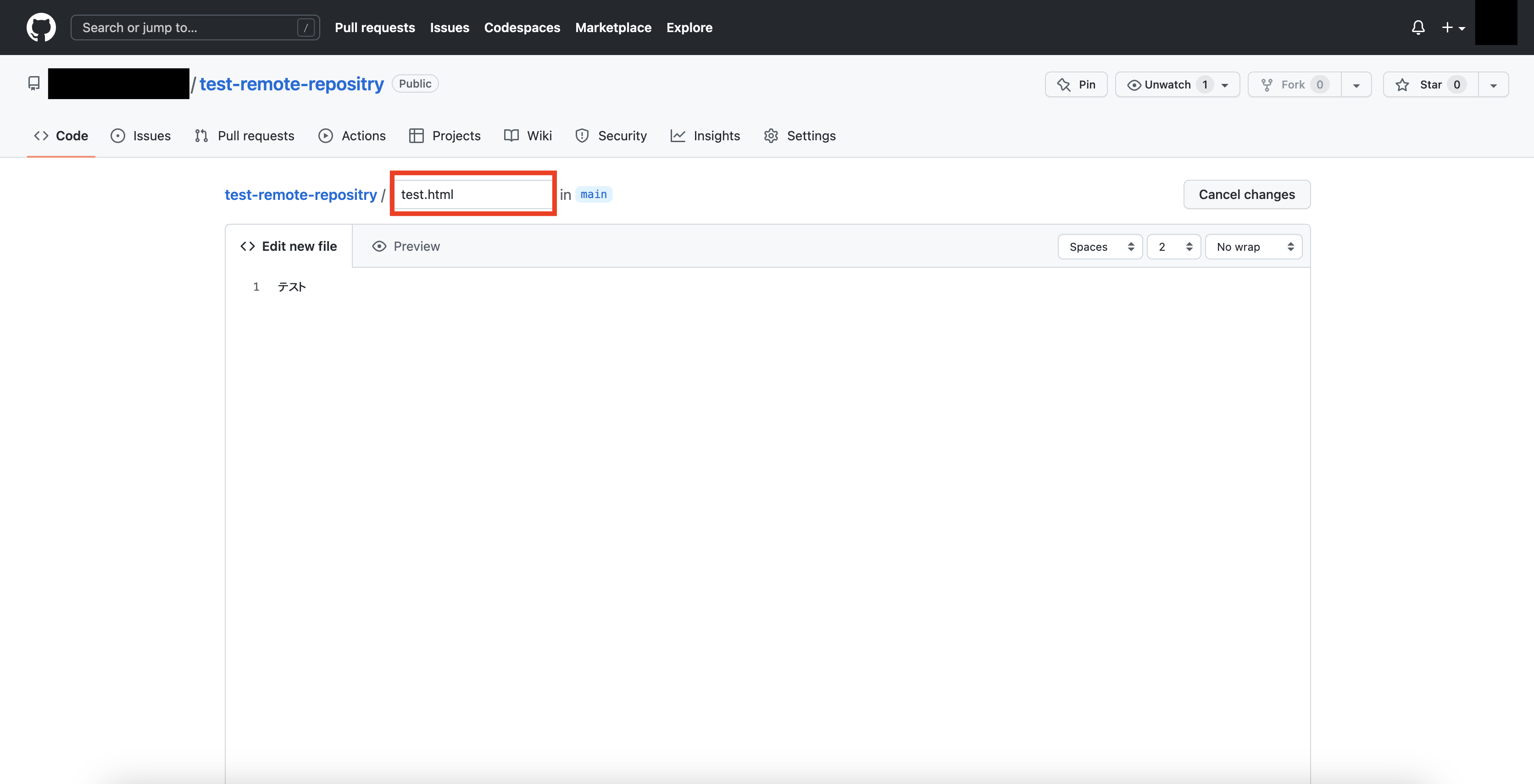
Task: Open the slash shortcut key icon in search
Action: coord(306,28)
